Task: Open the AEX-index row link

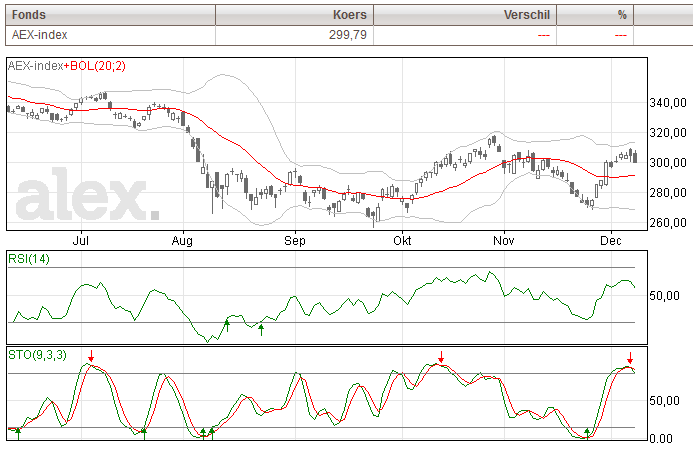Action: pos(39,35)
